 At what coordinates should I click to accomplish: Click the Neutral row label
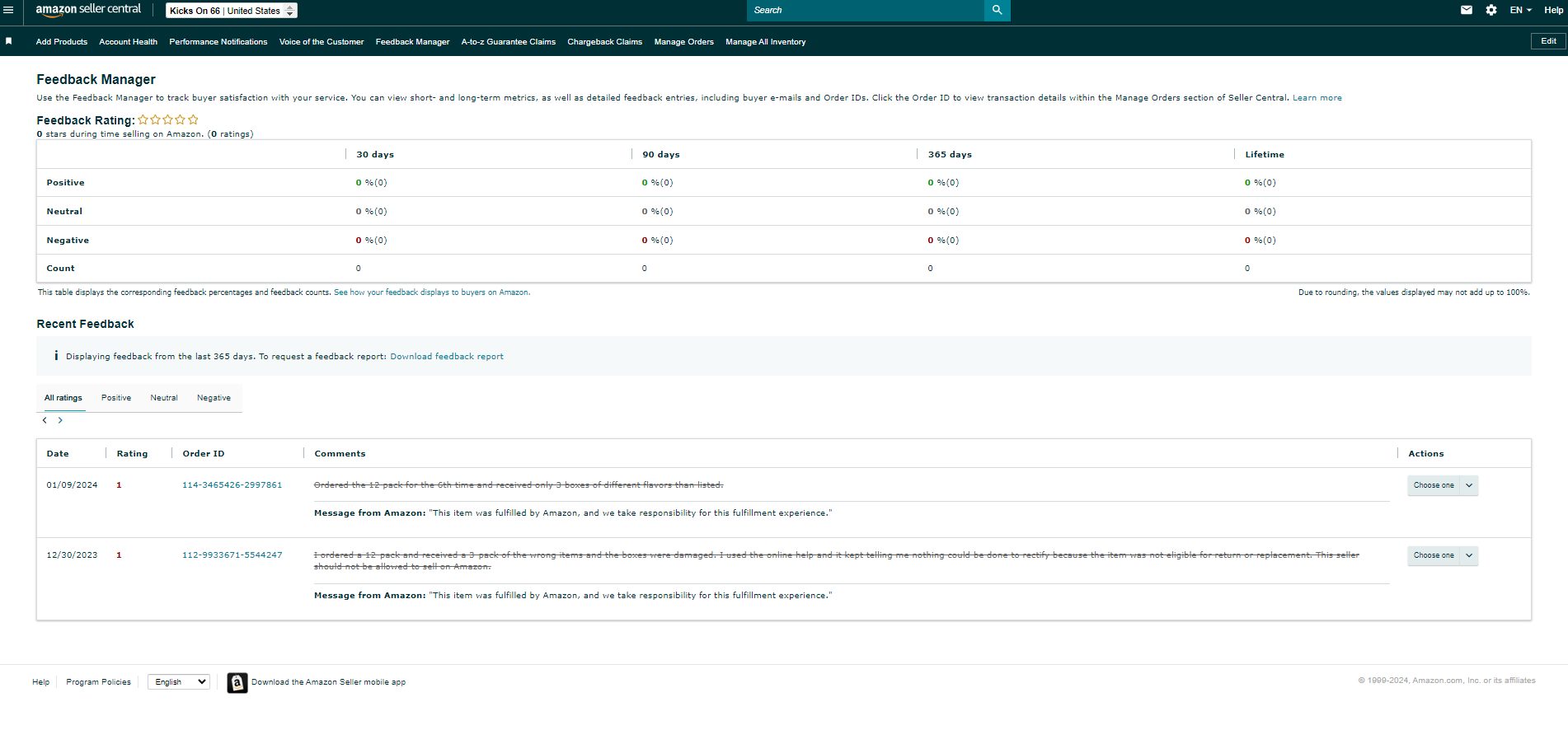(64, 212)
